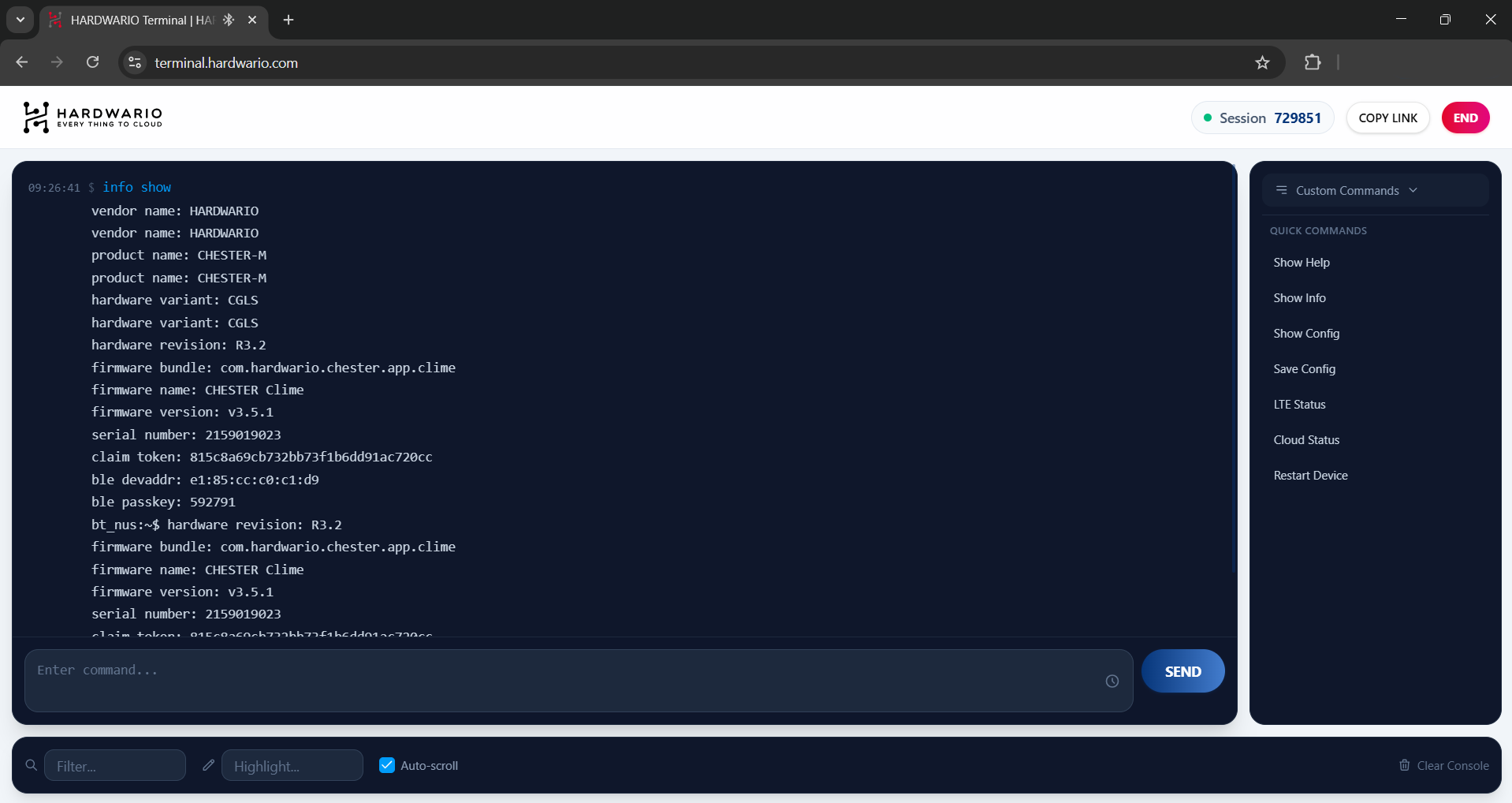Click the terminal output vertical scrollbar
This screenshot has height=803, width=1512.
click(x=1233, y=371)
